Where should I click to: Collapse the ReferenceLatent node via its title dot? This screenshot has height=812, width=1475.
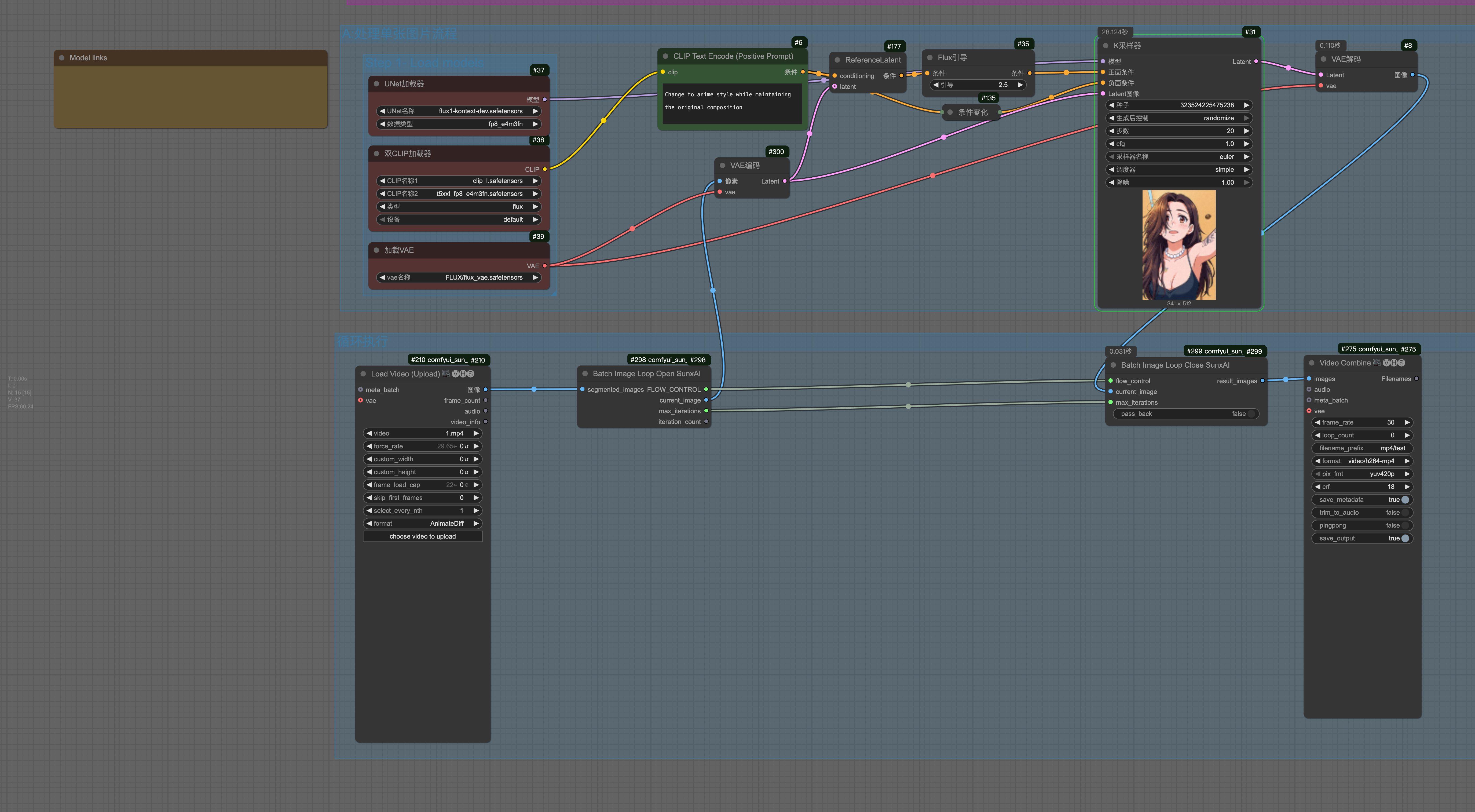pos(837,60)
